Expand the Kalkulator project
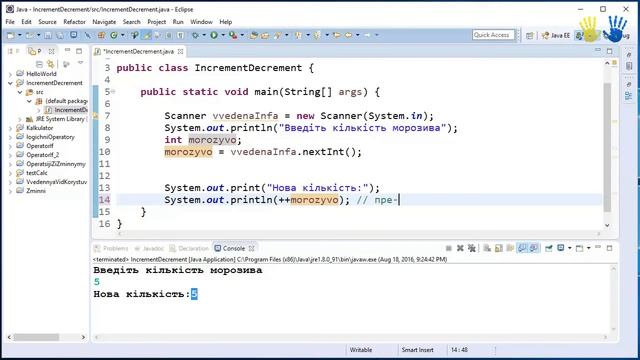This screenshot has height=360, width=640. pos(10,128)
